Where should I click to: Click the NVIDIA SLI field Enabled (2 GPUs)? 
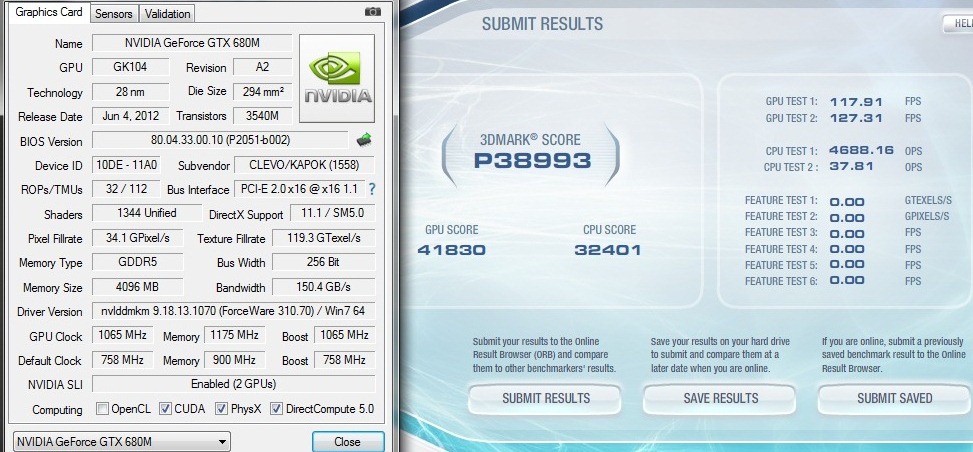pyautogui.click(x=233, y=384)
